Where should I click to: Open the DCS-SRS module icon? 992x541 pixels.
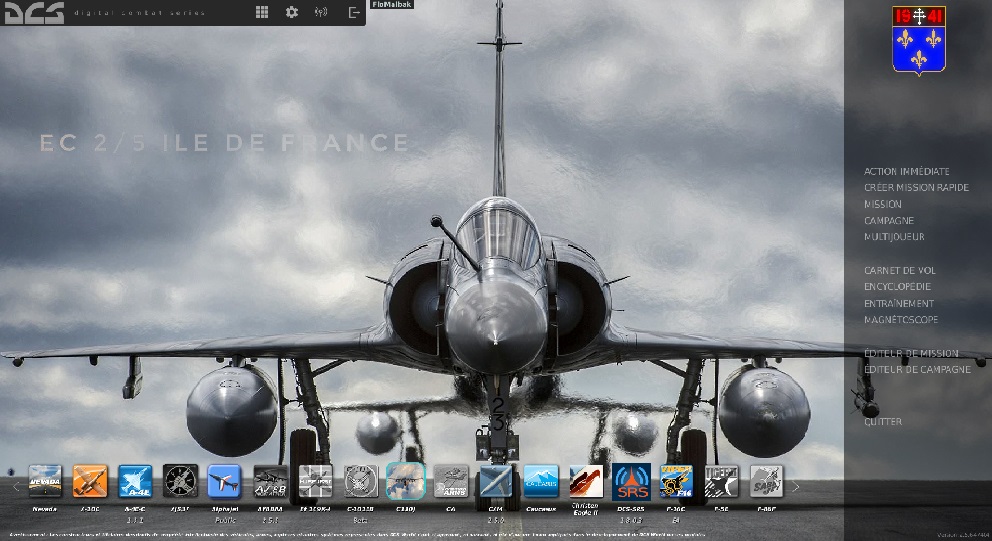click(631, 481)
